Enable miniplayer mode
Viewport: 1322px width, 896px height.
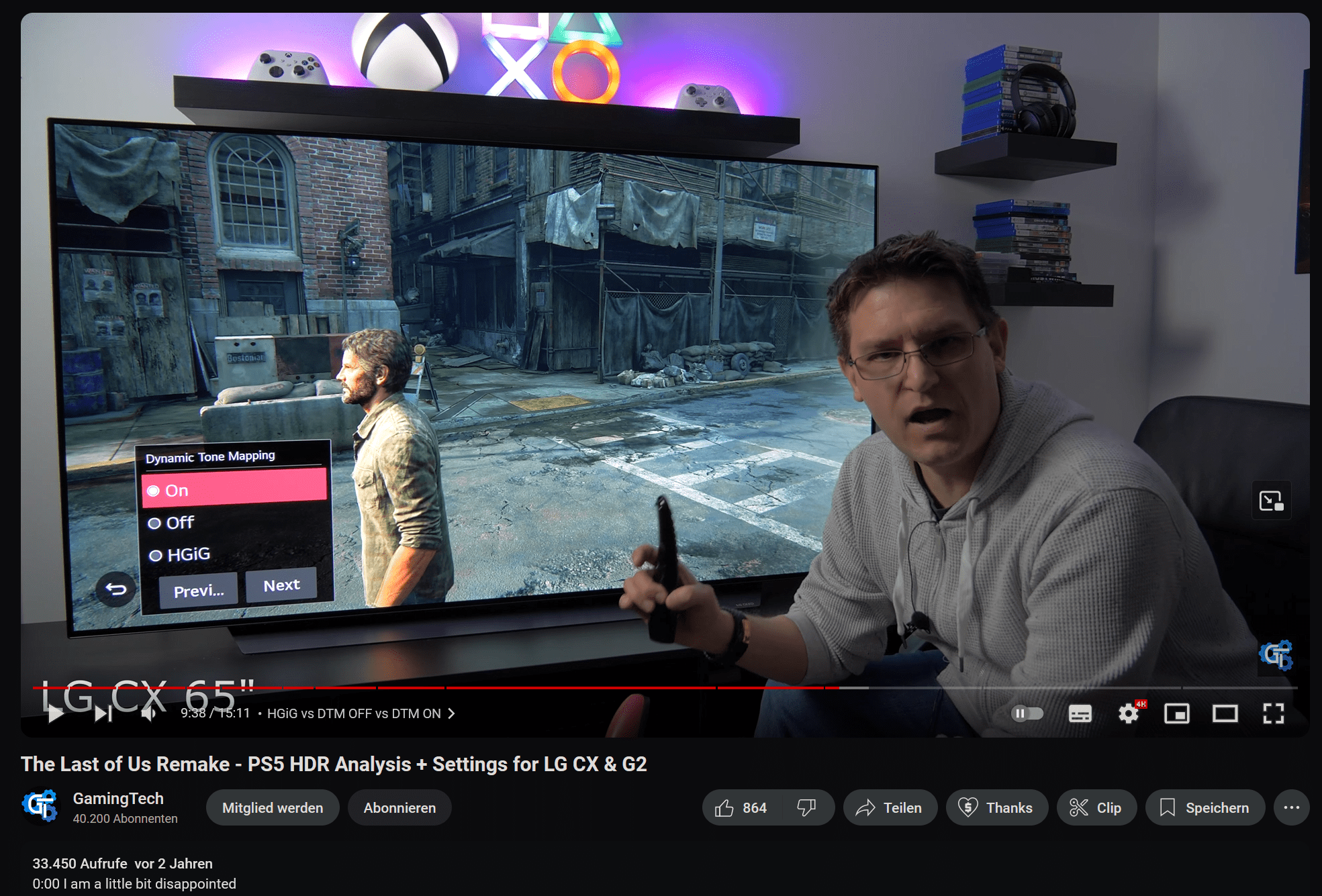[1177, 713]
